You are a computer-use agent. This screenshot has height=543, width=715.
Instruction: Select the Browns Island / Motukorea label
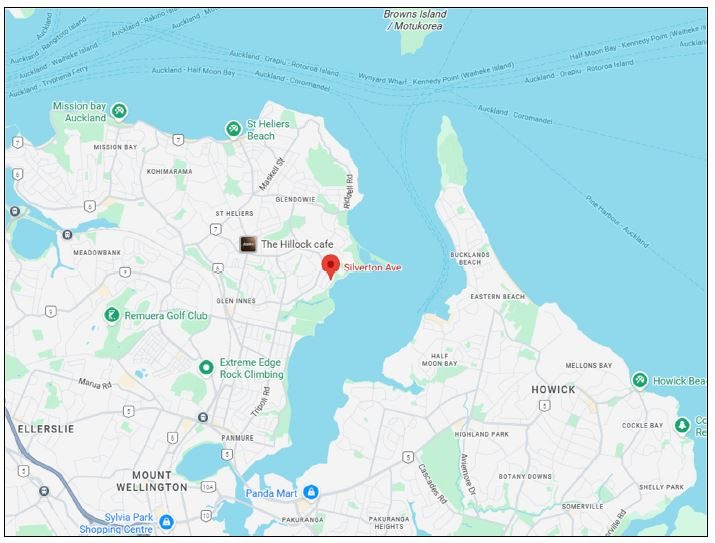click(415, 20)
